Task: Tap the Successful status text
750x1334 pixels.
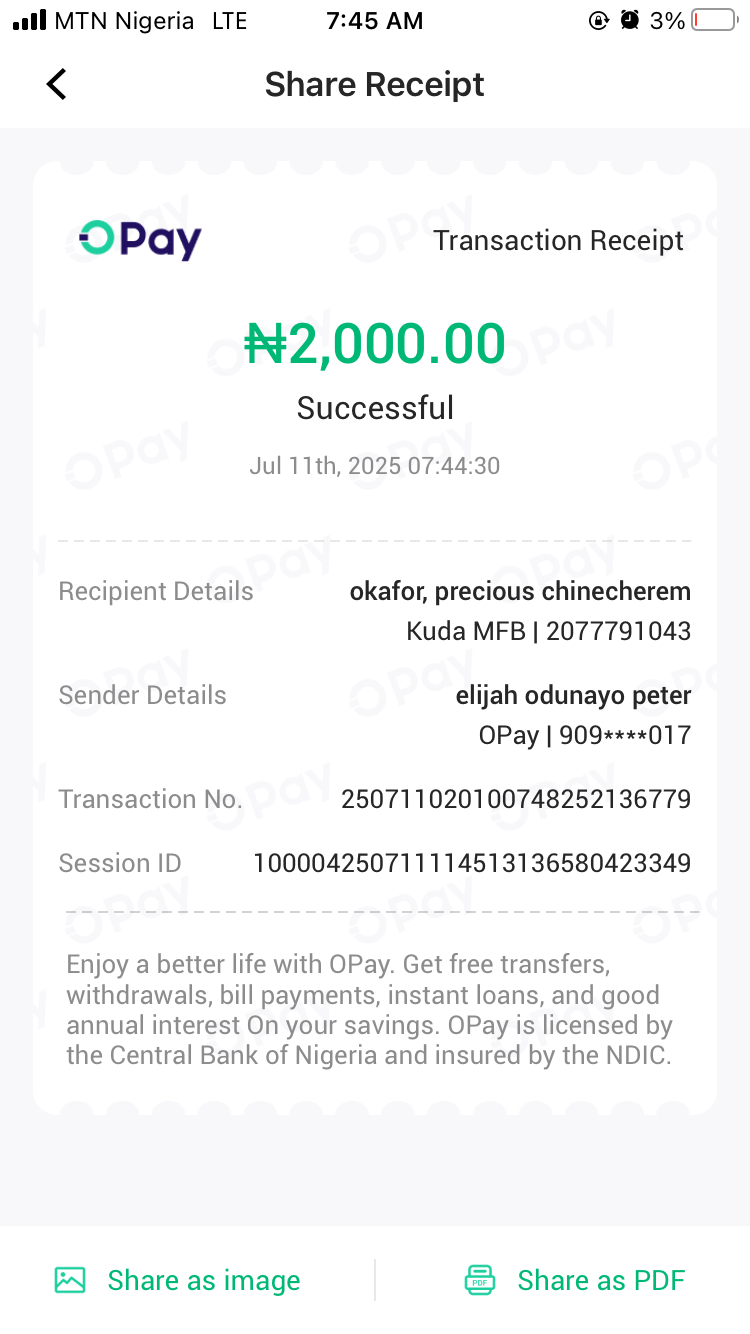Action: 375,408
